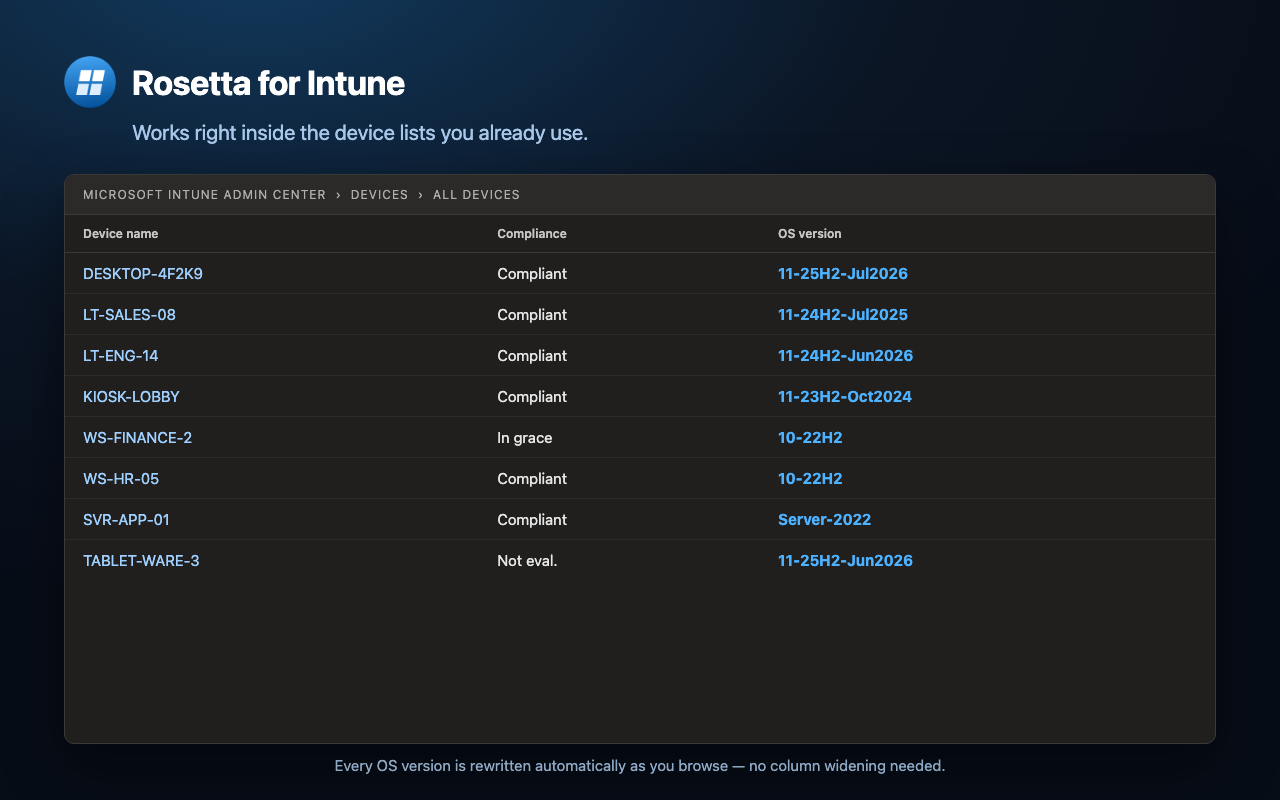Click OS version Server-2022
Image resolution: width=1280 pixels, height=800 pixels.
pyautogui.click(x=824, y=520)
